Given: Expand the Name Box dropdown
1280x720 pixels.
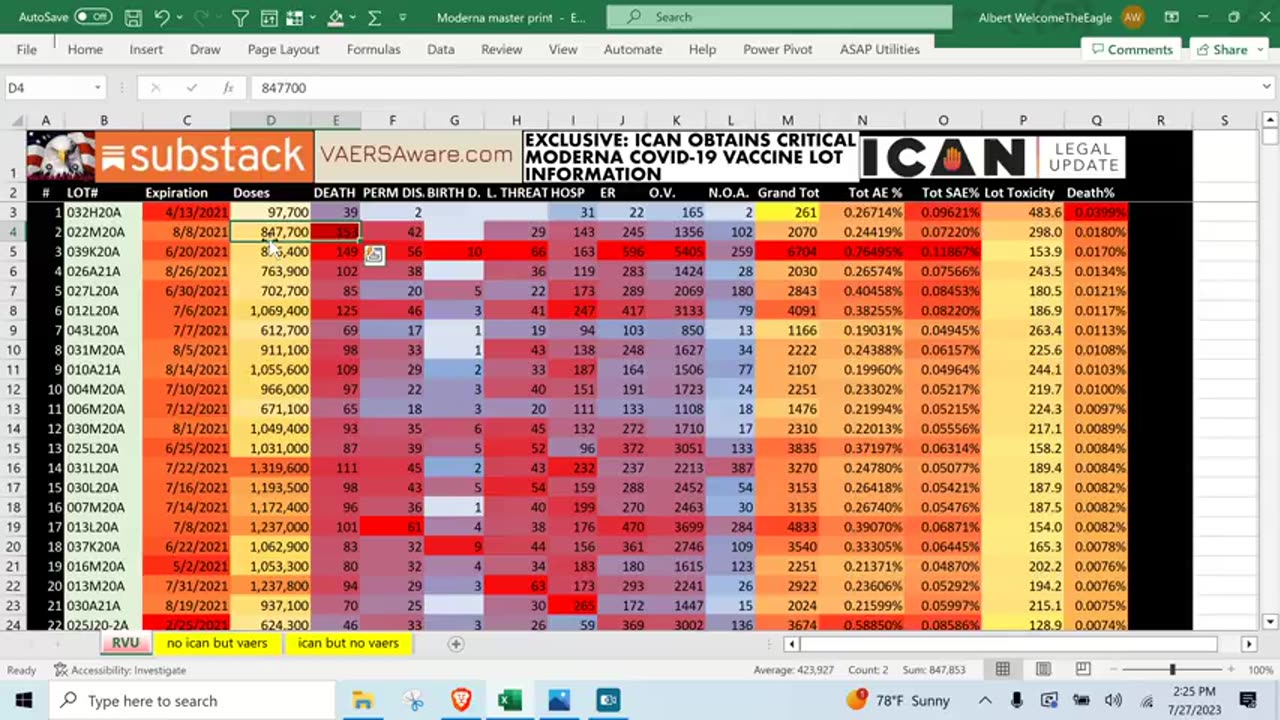Looking at the screenshot, I should pyautogui.click(x=97, y=88).
